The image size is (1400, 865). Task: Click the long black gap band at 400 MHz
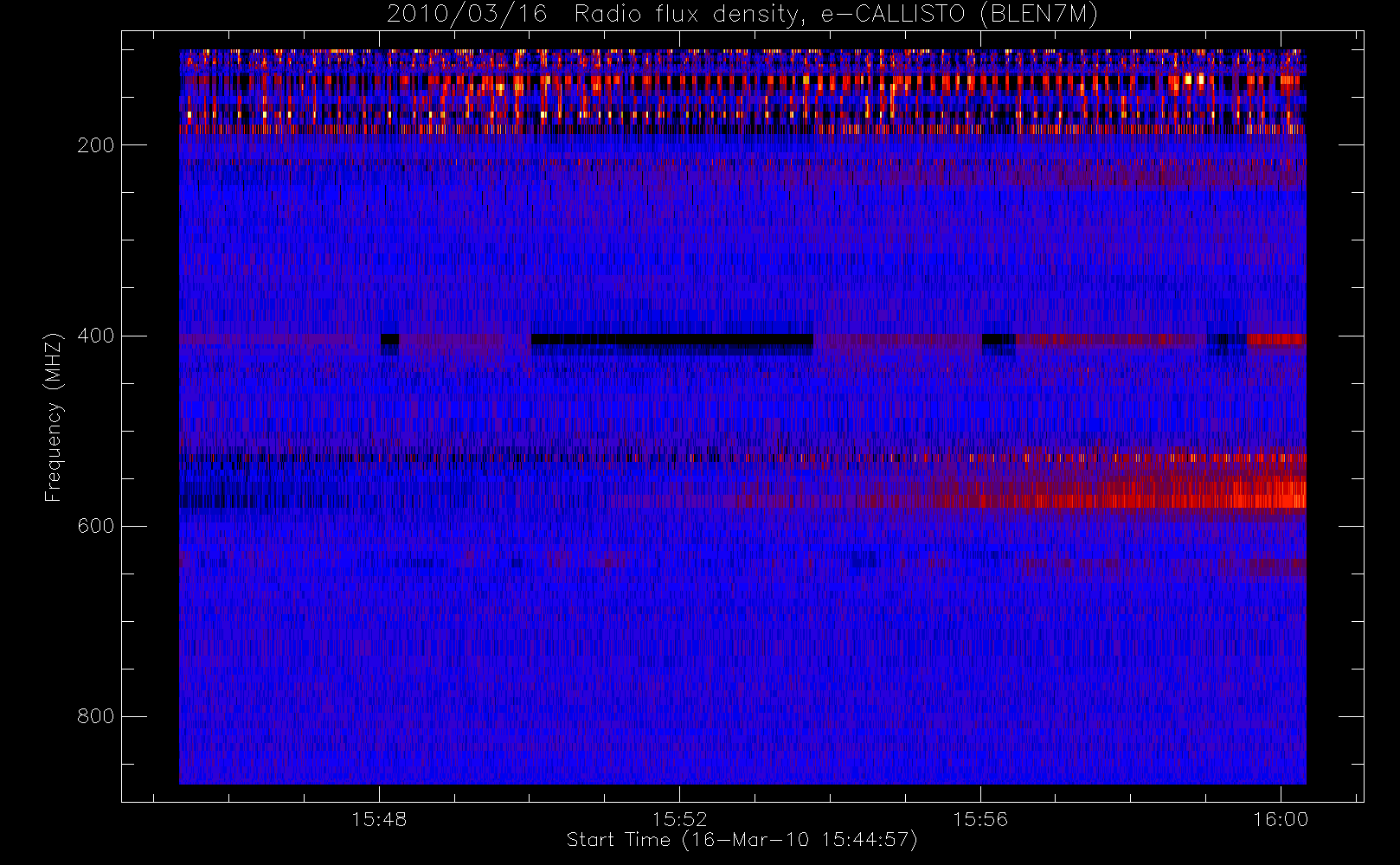coord(672,339)
